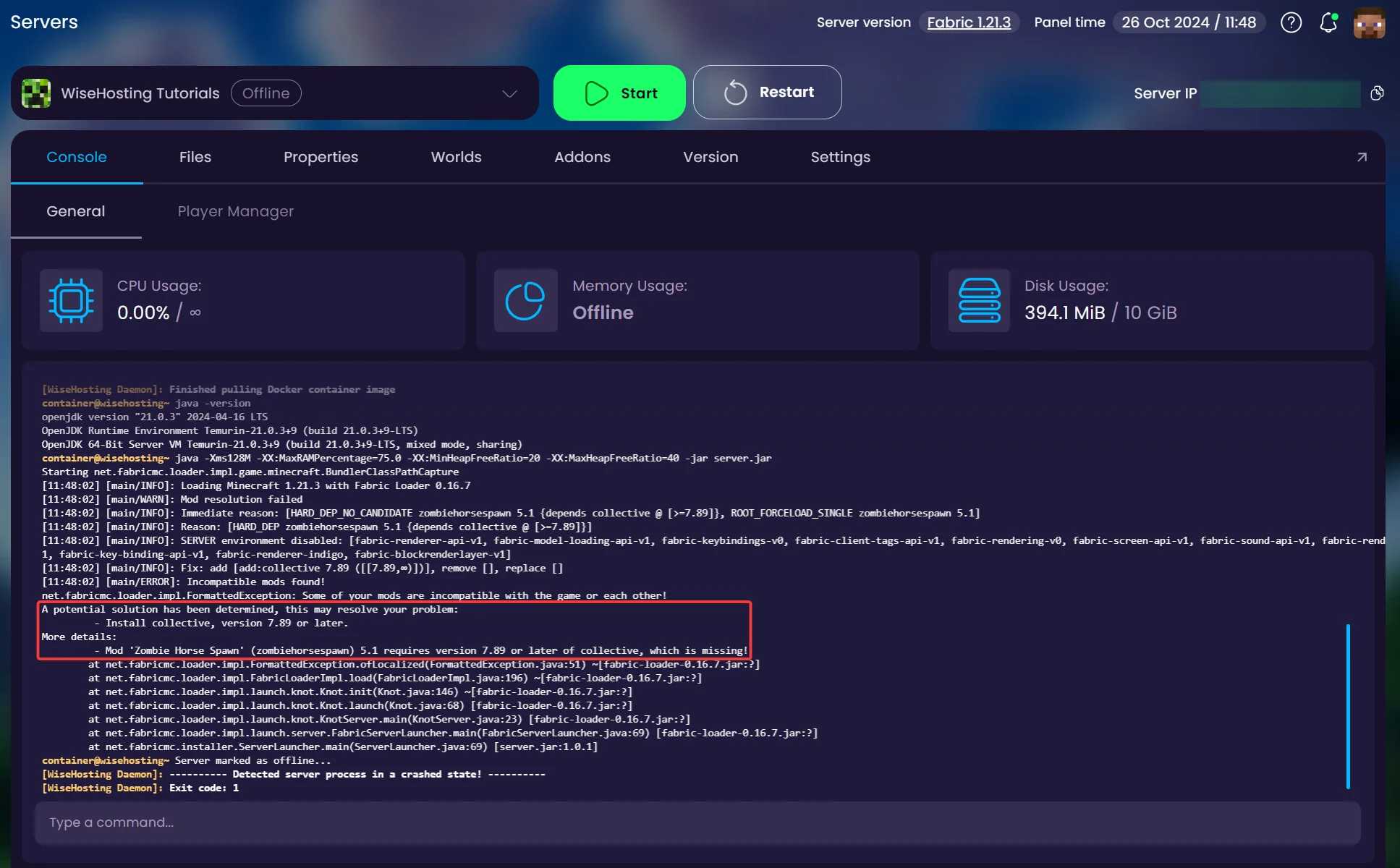The width and height of the screenshot is (1400, 868).
Task: Click 'Detected server process in a crashed state!'
Action: [x=357, y=774]
